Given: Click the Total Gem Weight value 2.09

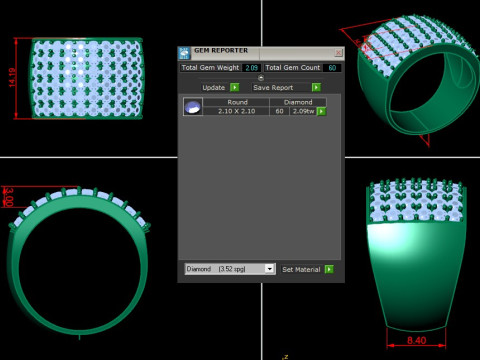Looking at the screenshot, I should (251, 68).
